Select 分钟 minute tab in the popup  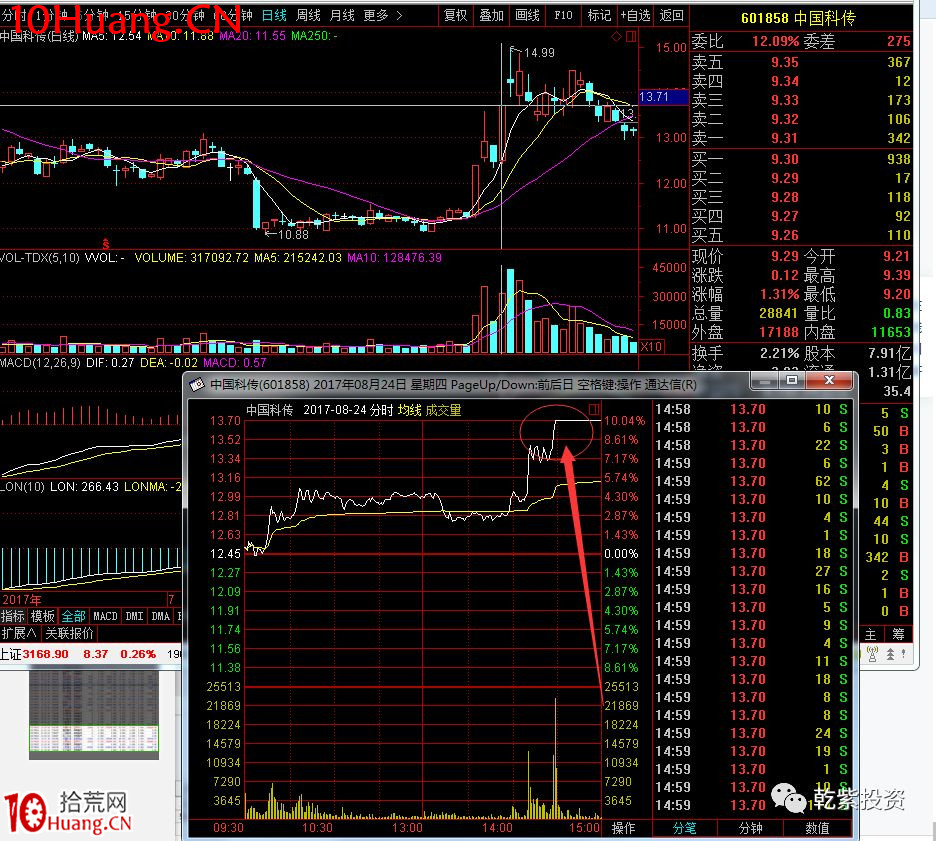coord(750,828)
